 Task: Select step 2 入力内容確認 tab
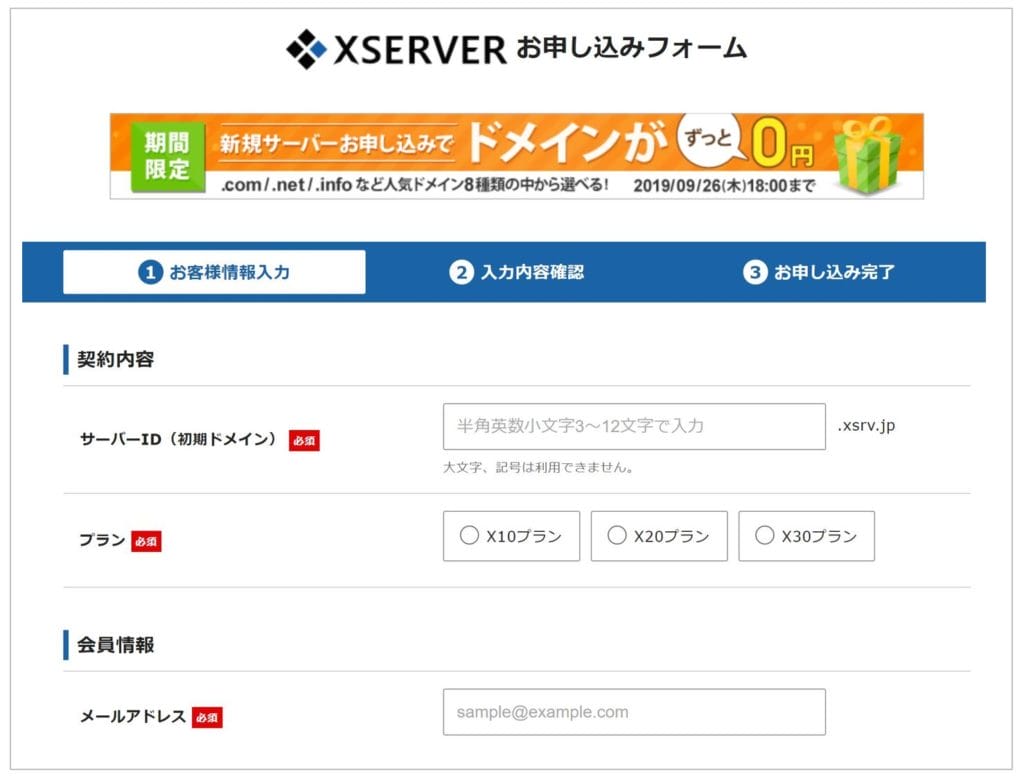click(x=517, y=272)
